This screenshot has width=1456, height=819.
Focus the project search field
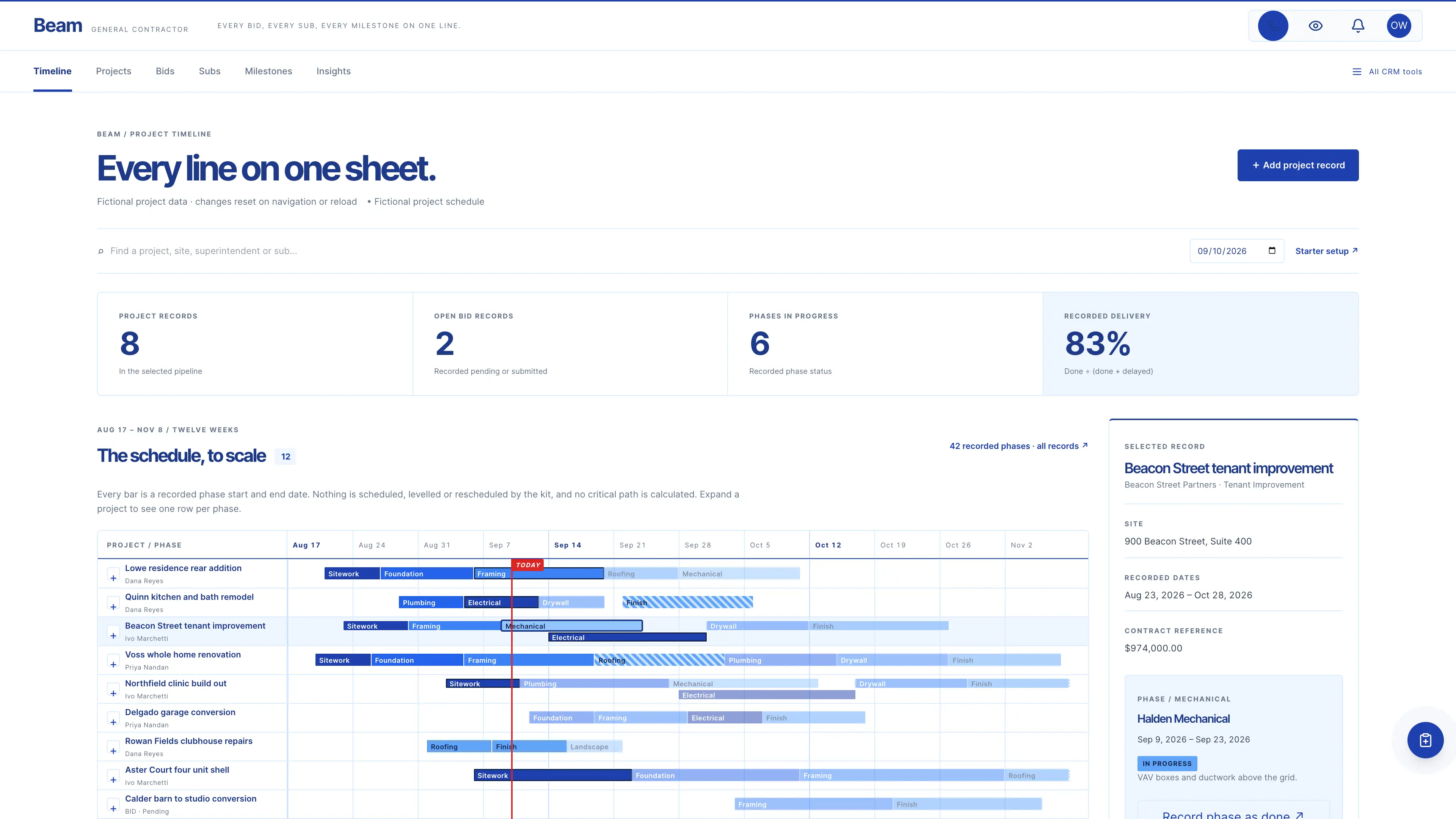click(x=639, y=251)
